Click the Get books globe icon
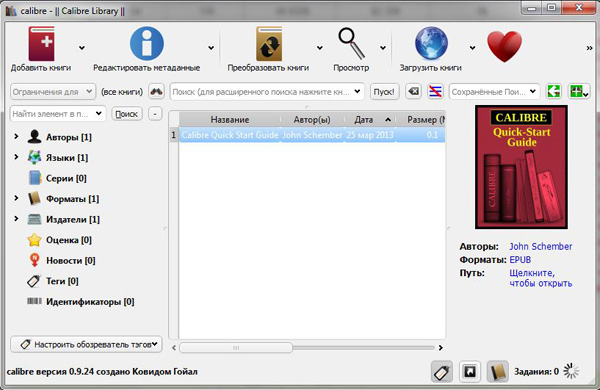Screen dimensions: 600x390 [x=431, y=43]
